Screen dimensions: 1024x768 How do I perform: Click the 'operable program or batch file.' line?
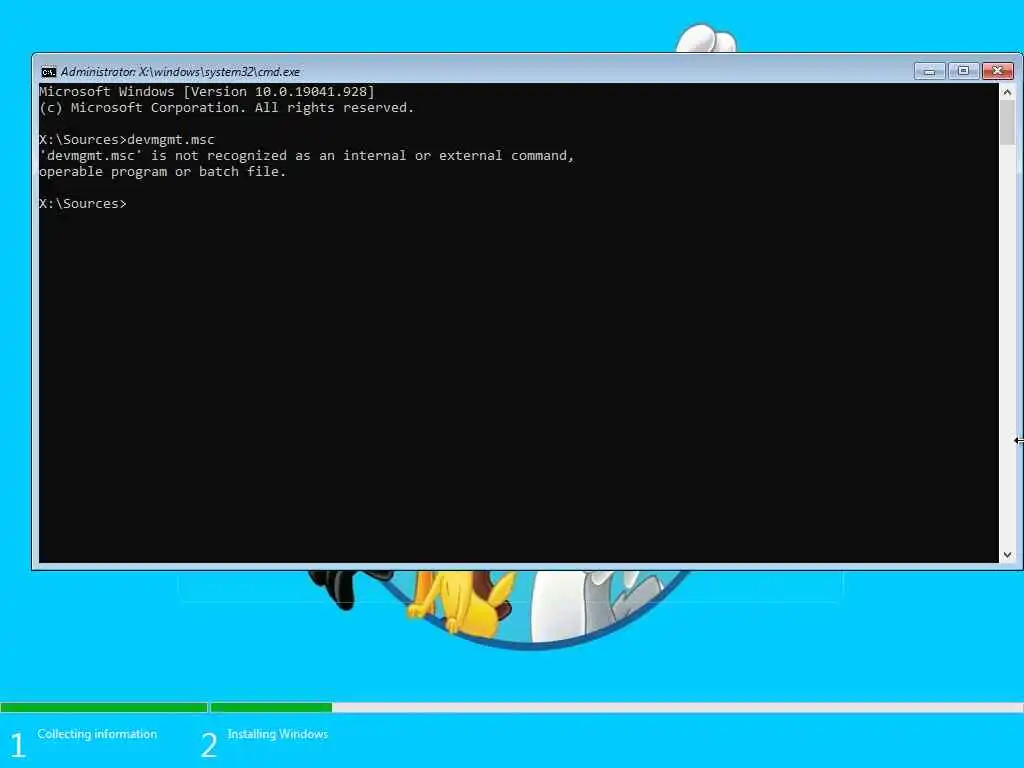click(163, 172)
